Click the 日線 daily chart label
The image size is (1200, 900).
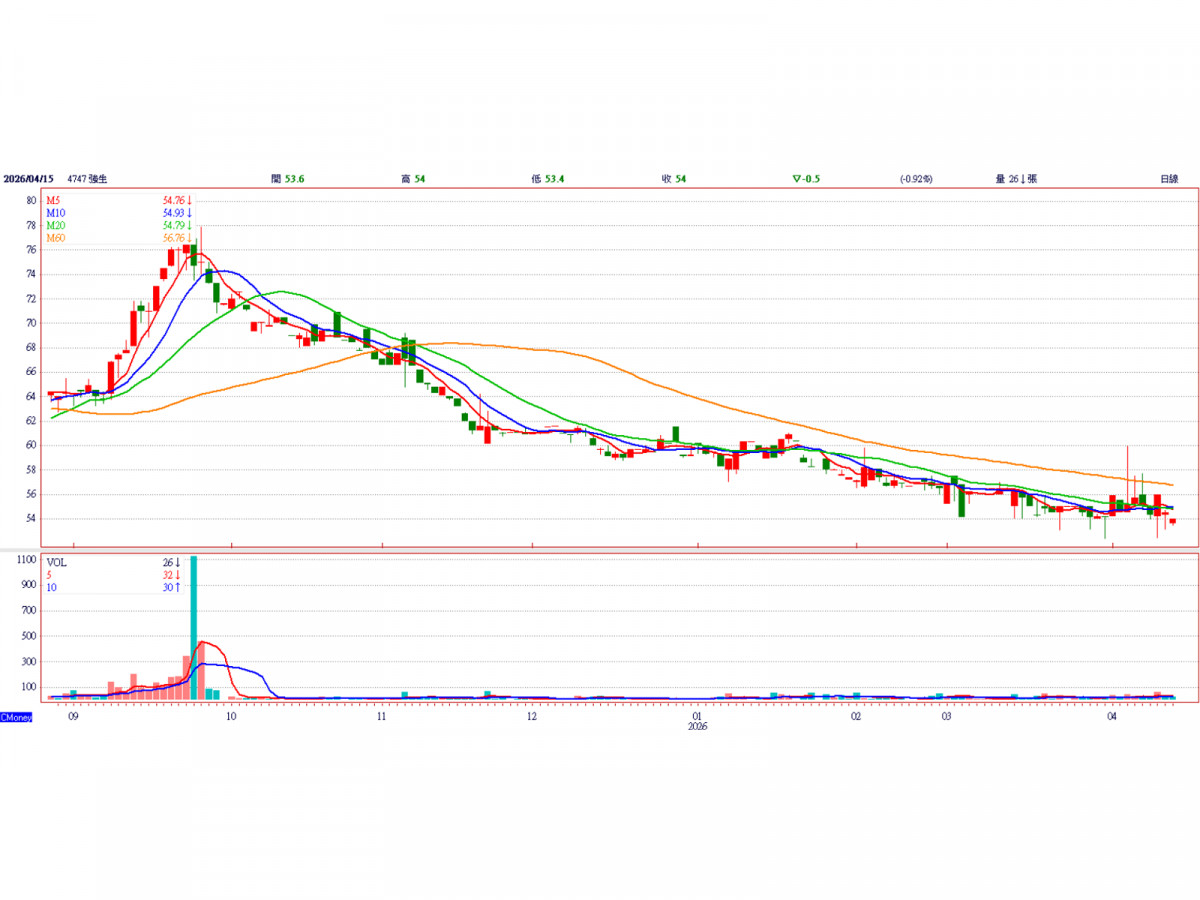tap(1168, 178)
